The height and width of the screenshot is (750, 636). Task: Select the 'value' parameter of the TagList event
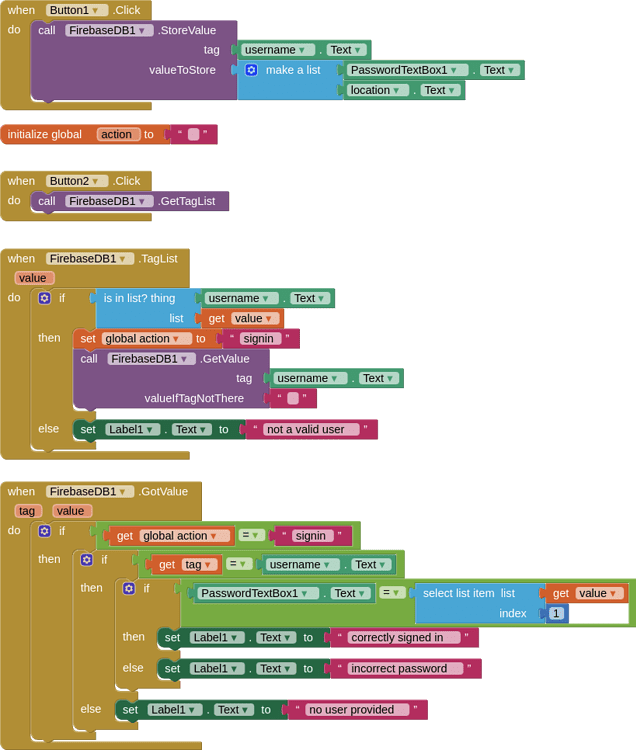(x=33, y=278)
